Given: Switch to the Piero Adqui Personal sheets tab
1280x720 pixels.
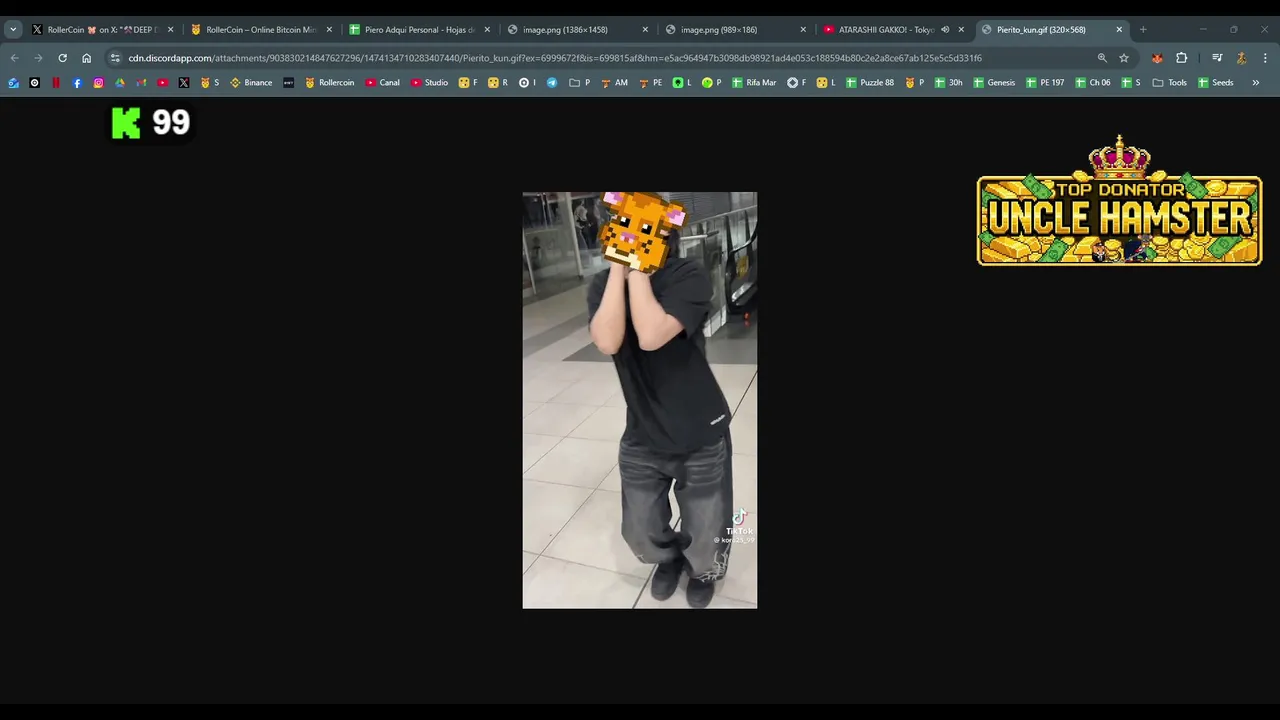Looking at the screenshot, I should pyautogui.click(x=419, y=30).
